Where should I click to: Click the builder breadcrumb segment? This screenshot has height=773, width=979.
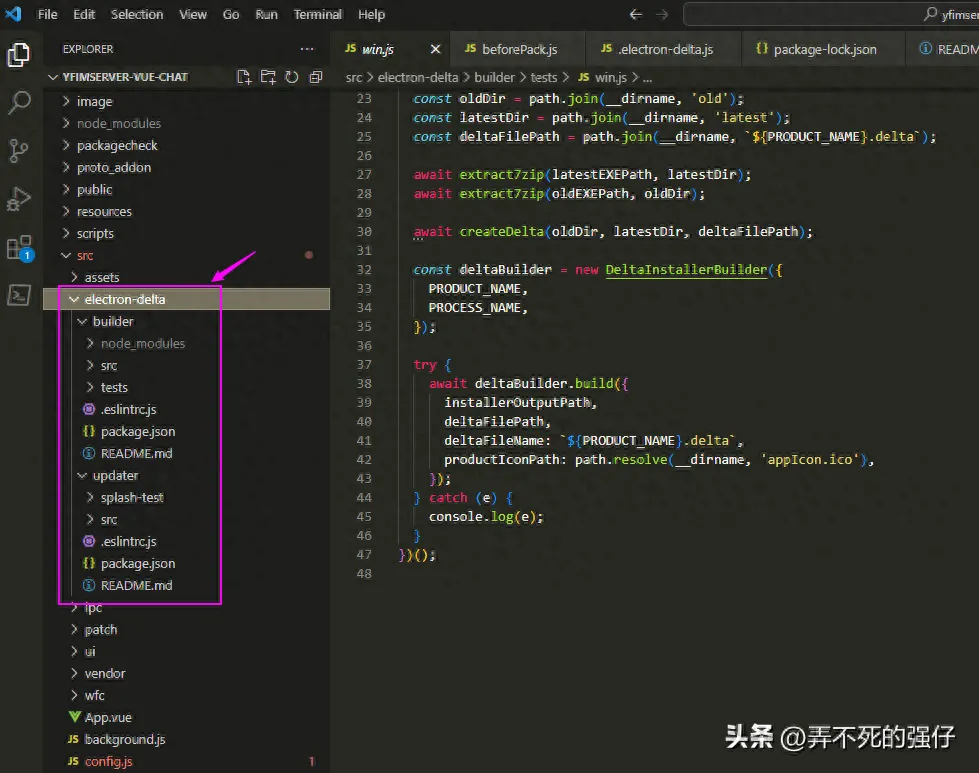click(494, 77)
